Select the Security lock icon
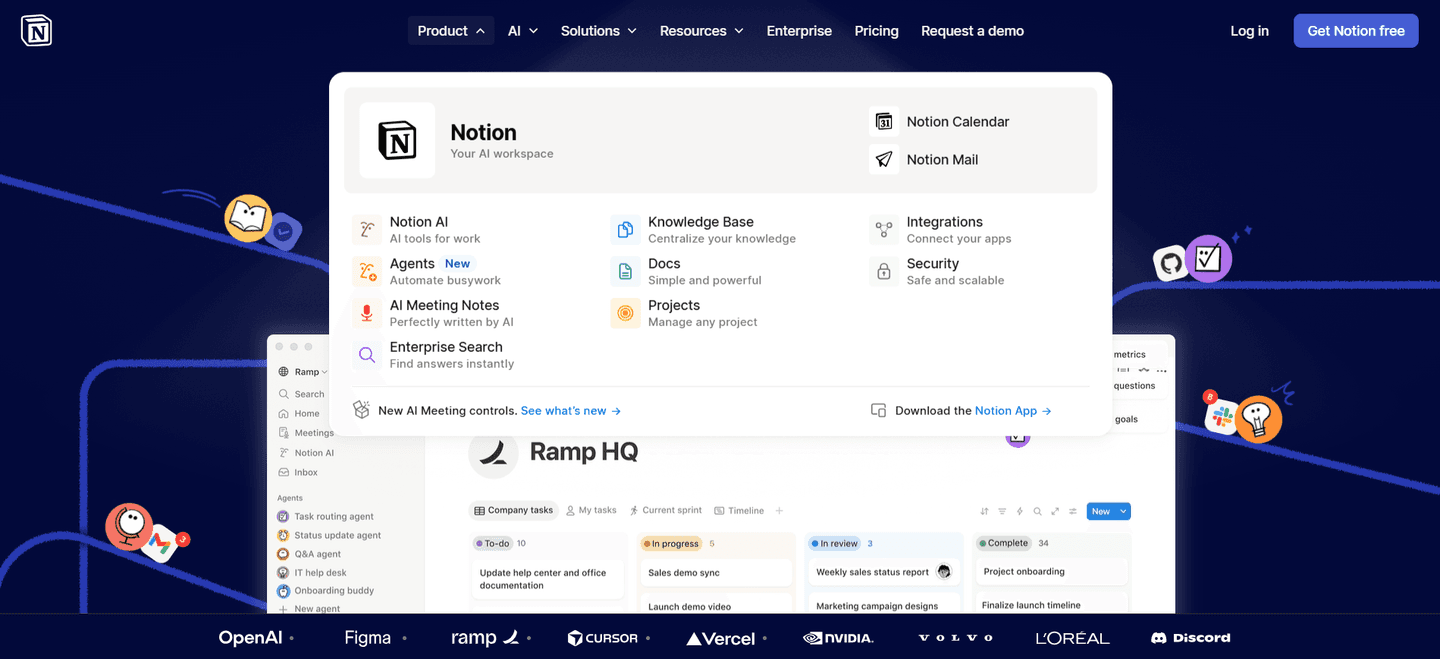1440x659 pixels. point(884,272)
